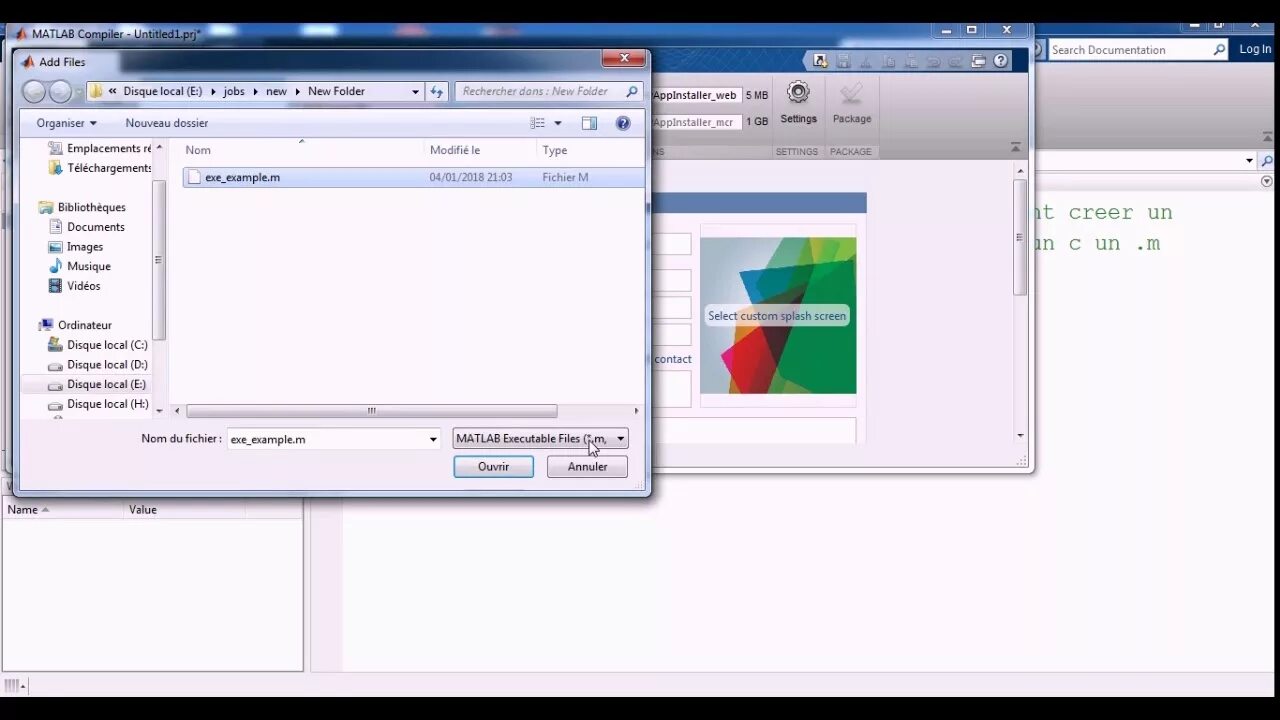Collapse the Compiler toolstrip with the minimize arrow

pyautogui.click(x=1015, y=147)
